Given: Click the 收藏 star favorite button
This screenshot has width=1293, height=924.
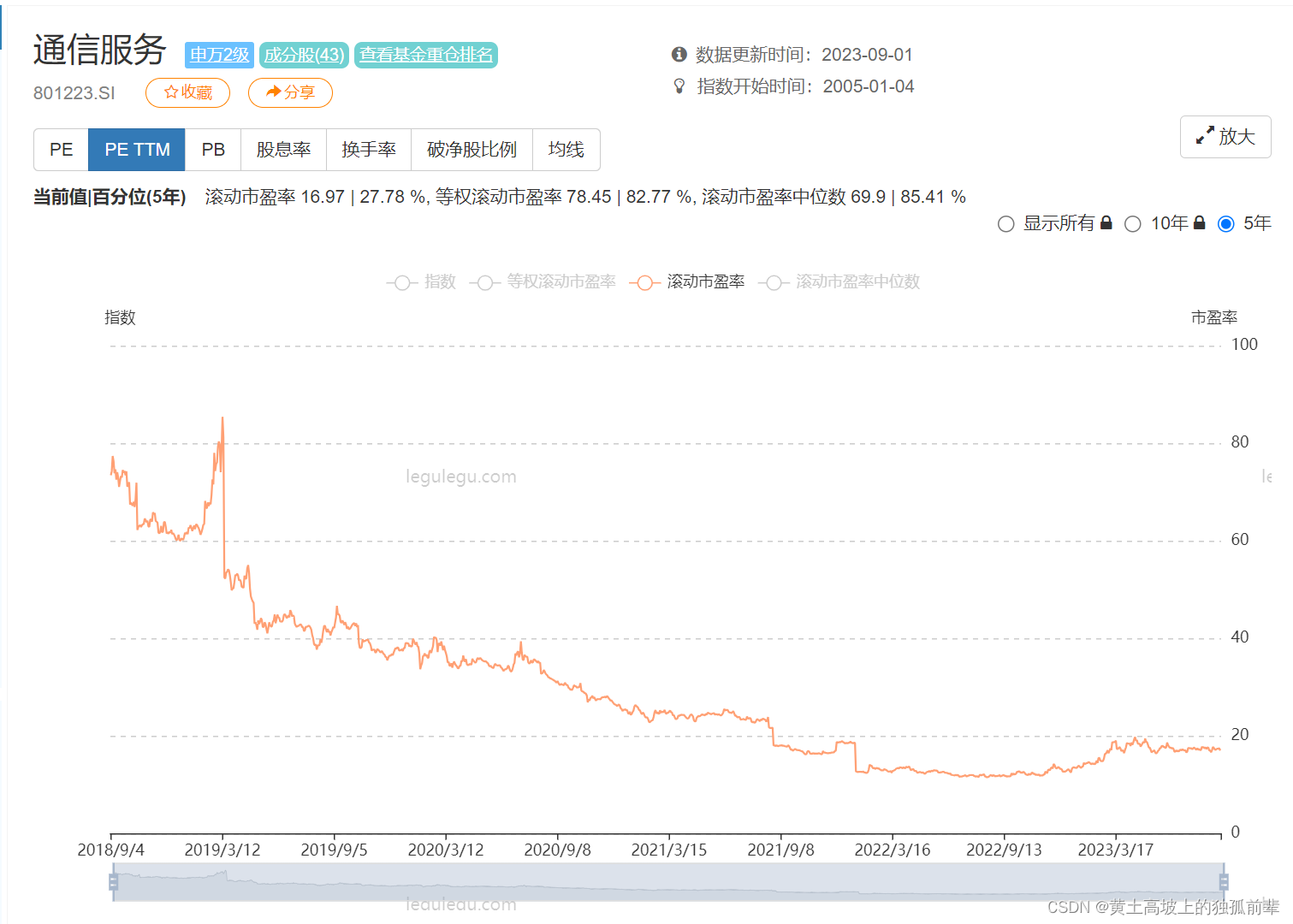Looking at the screenshot, I should [187, 92].
